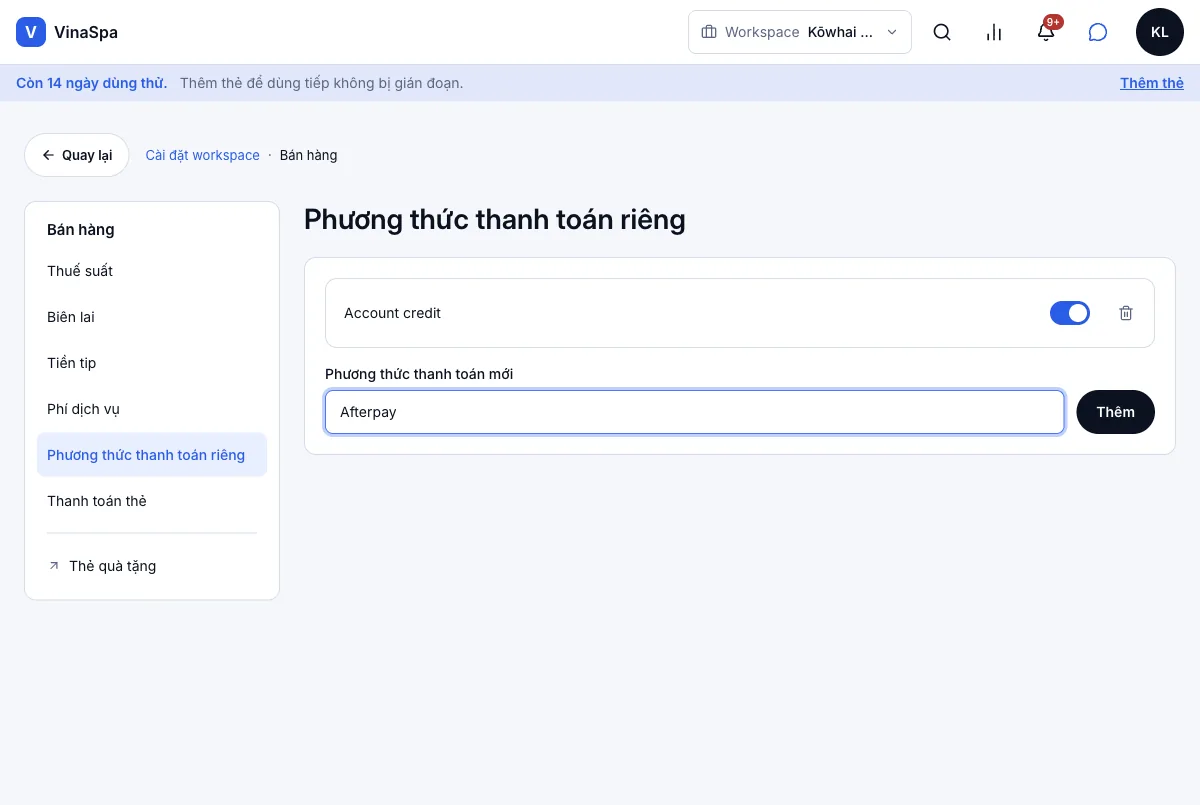Click the VinaSpa logo icon
This screenshot has width=1200, height=805.
tap(31, 32)
